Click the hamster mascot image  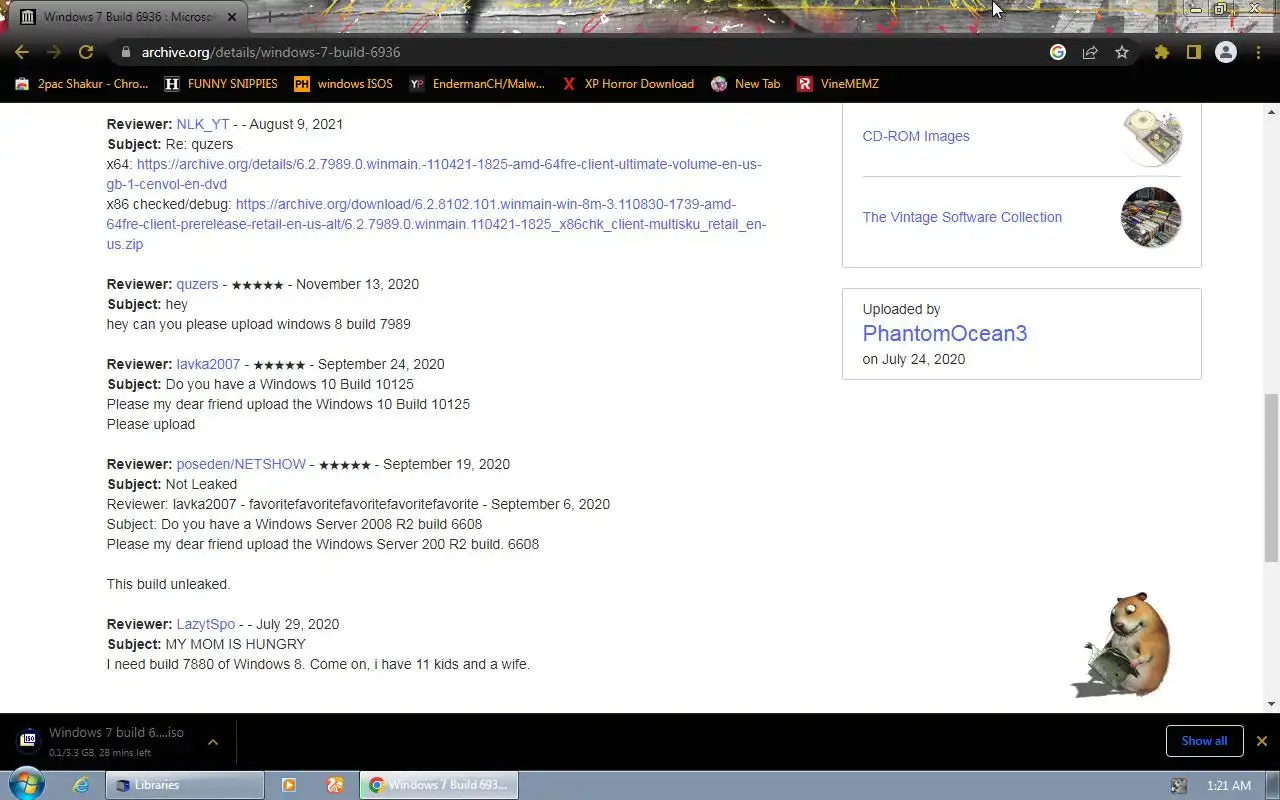pos(1122,644)
